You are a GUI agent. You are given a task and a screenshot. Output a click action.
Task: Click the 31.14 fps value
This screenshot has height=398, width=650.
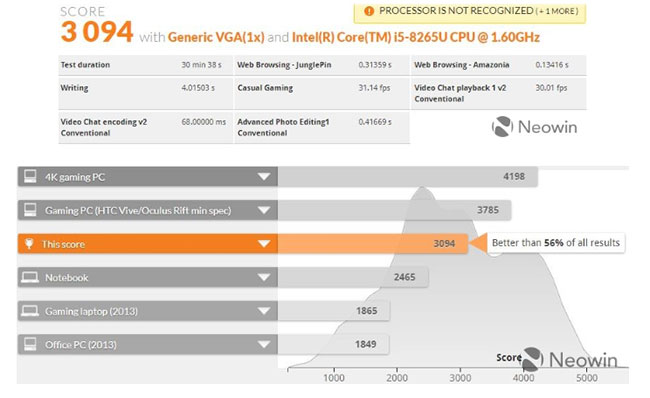(374, 88)
